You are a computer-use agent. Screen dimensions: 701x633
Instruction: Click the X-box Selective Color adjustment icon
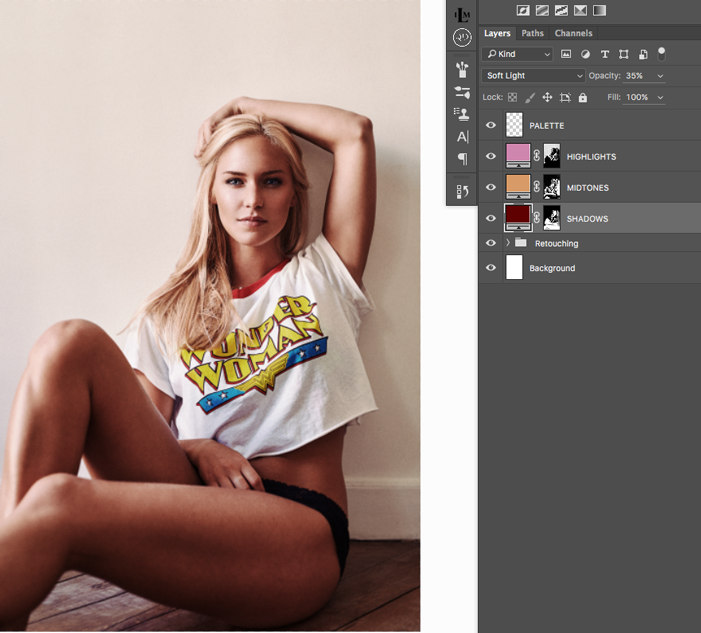coord(580,10)
